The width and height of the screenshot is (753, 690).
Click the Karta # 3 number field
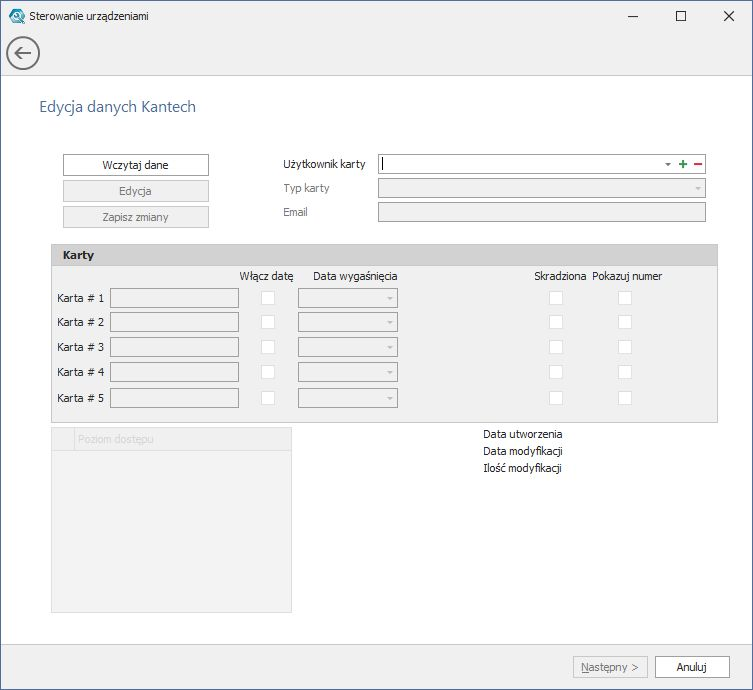[174, 347]
